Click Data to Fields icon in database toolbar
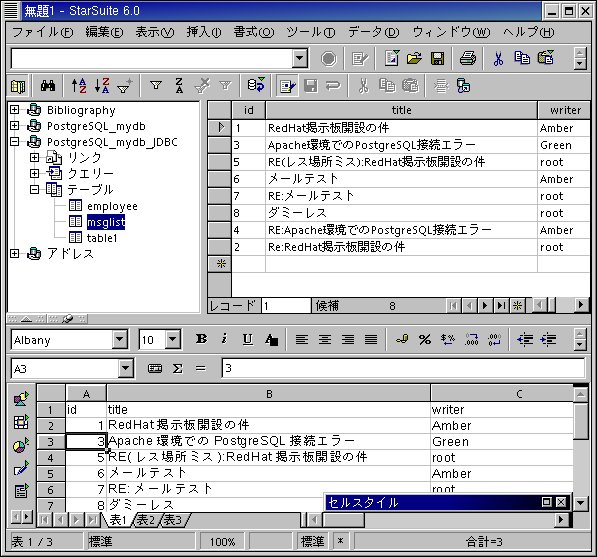The height and width of the screenshot is (557, 597). [x=463, y=86]
